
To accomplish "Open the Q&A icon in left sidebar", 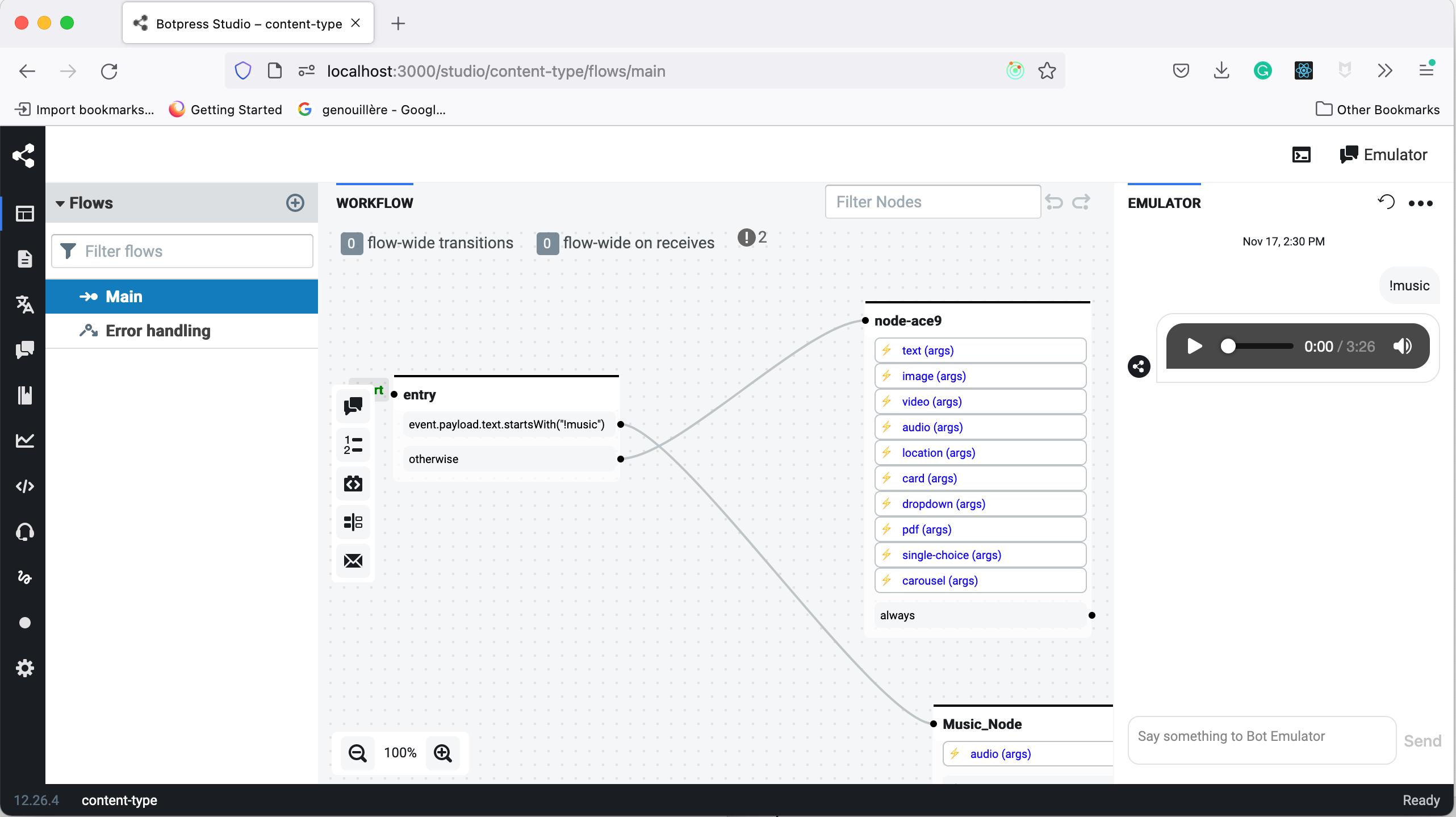I will click(24, 350).
